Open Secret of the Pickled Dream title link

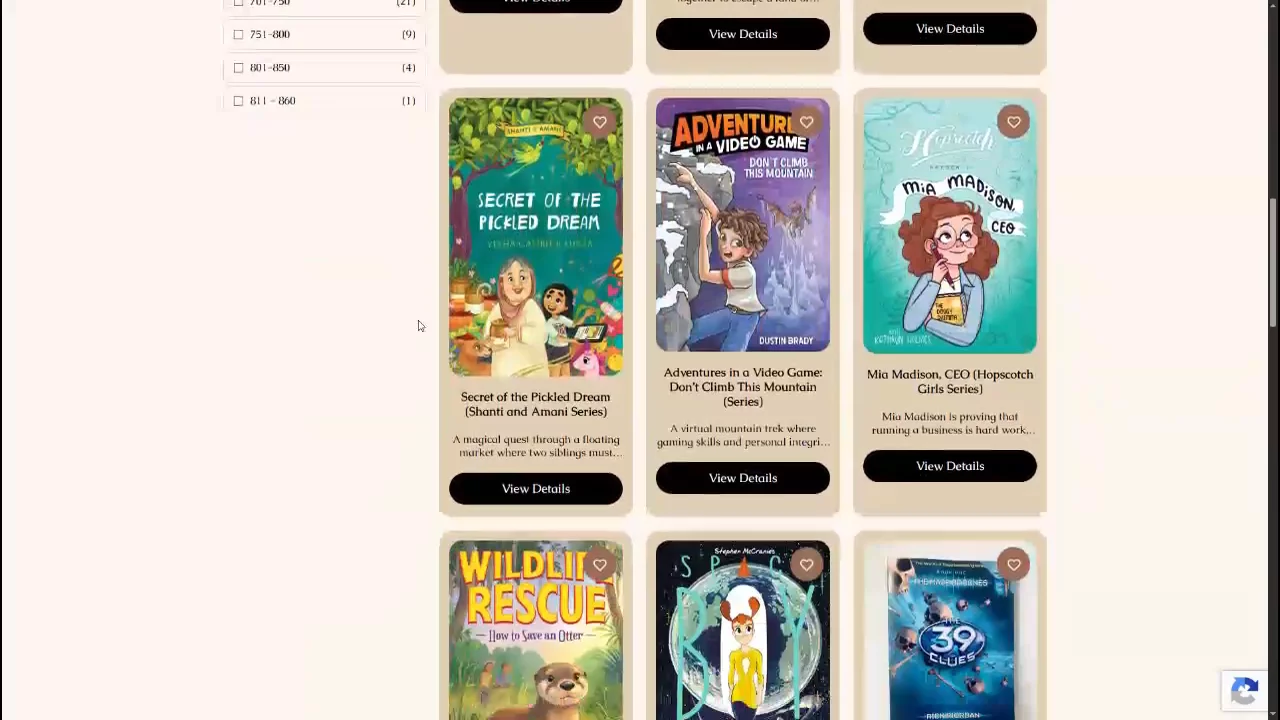536,404
